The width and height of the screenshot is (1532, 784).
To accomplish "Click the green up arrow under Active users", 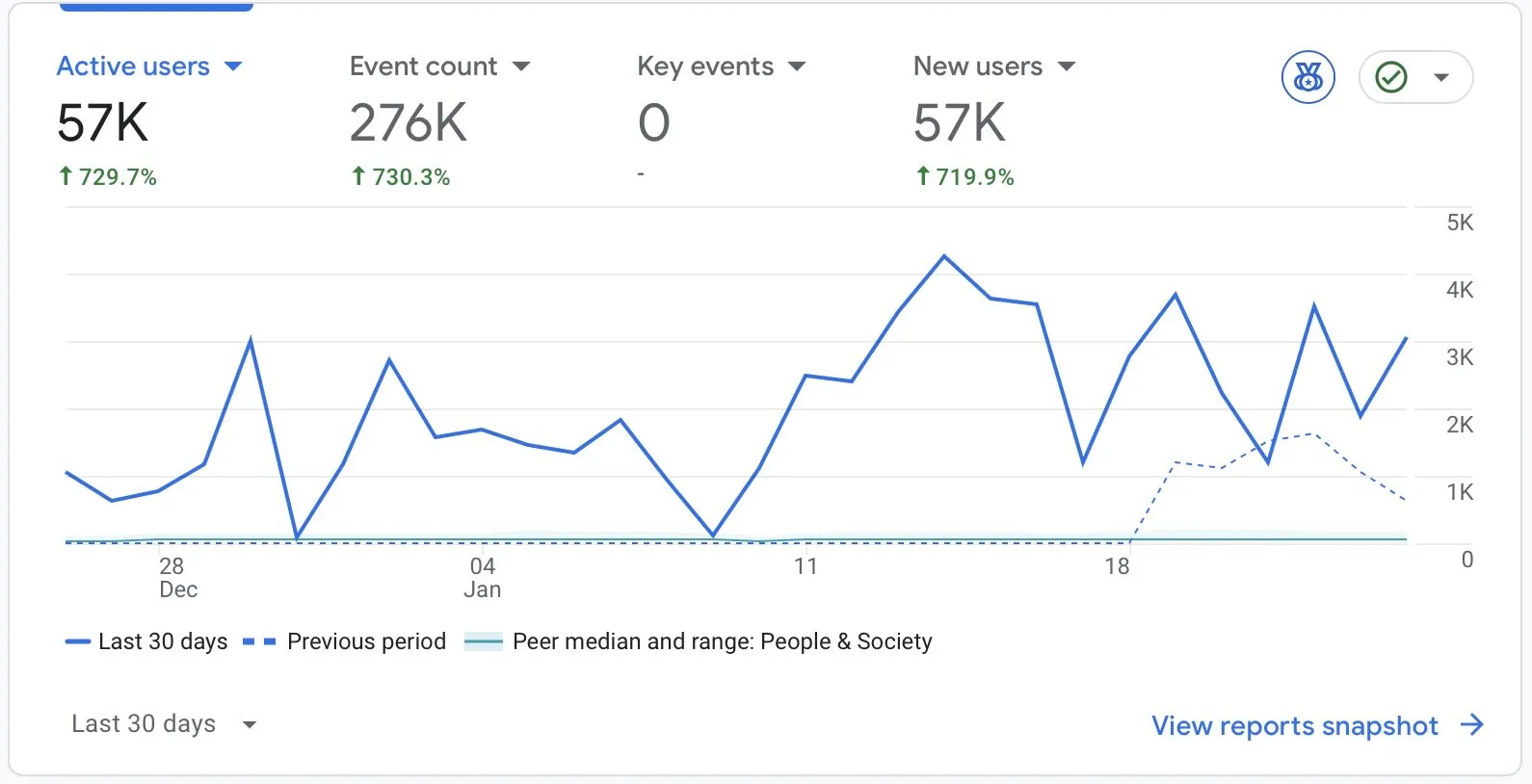I will [66, 175].
